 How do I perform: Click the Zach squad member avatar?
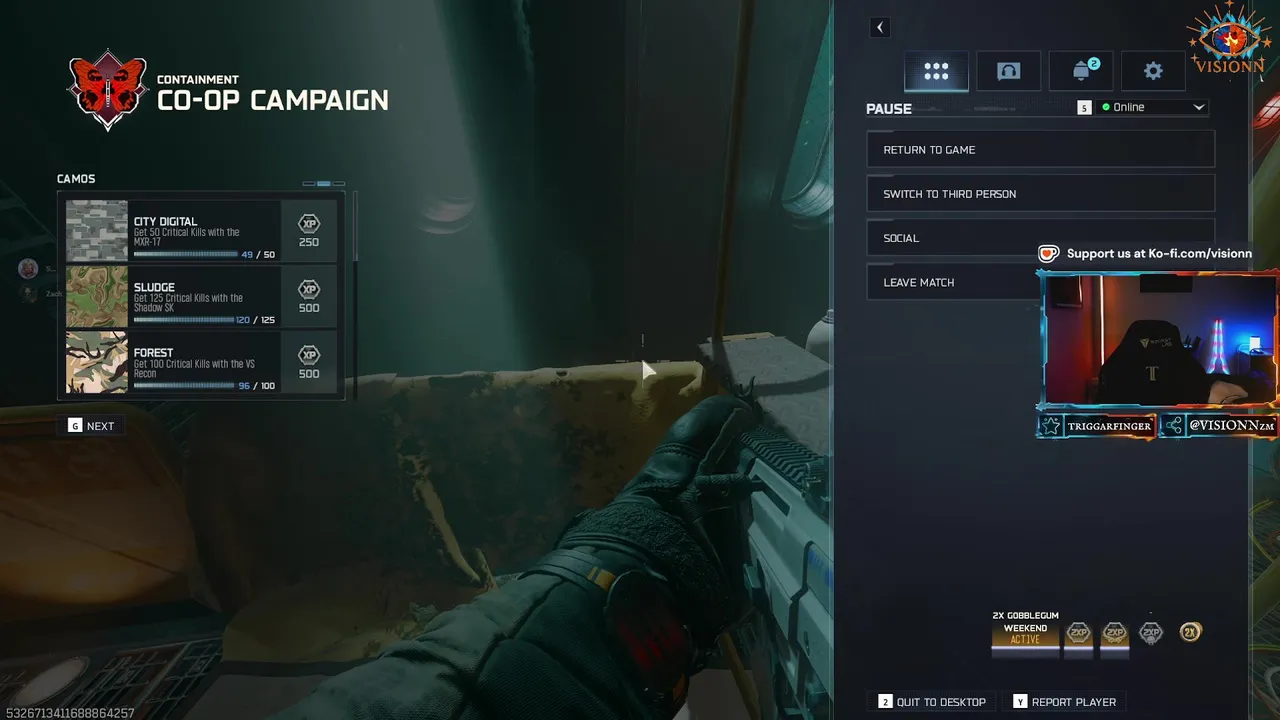coord(28,294)
